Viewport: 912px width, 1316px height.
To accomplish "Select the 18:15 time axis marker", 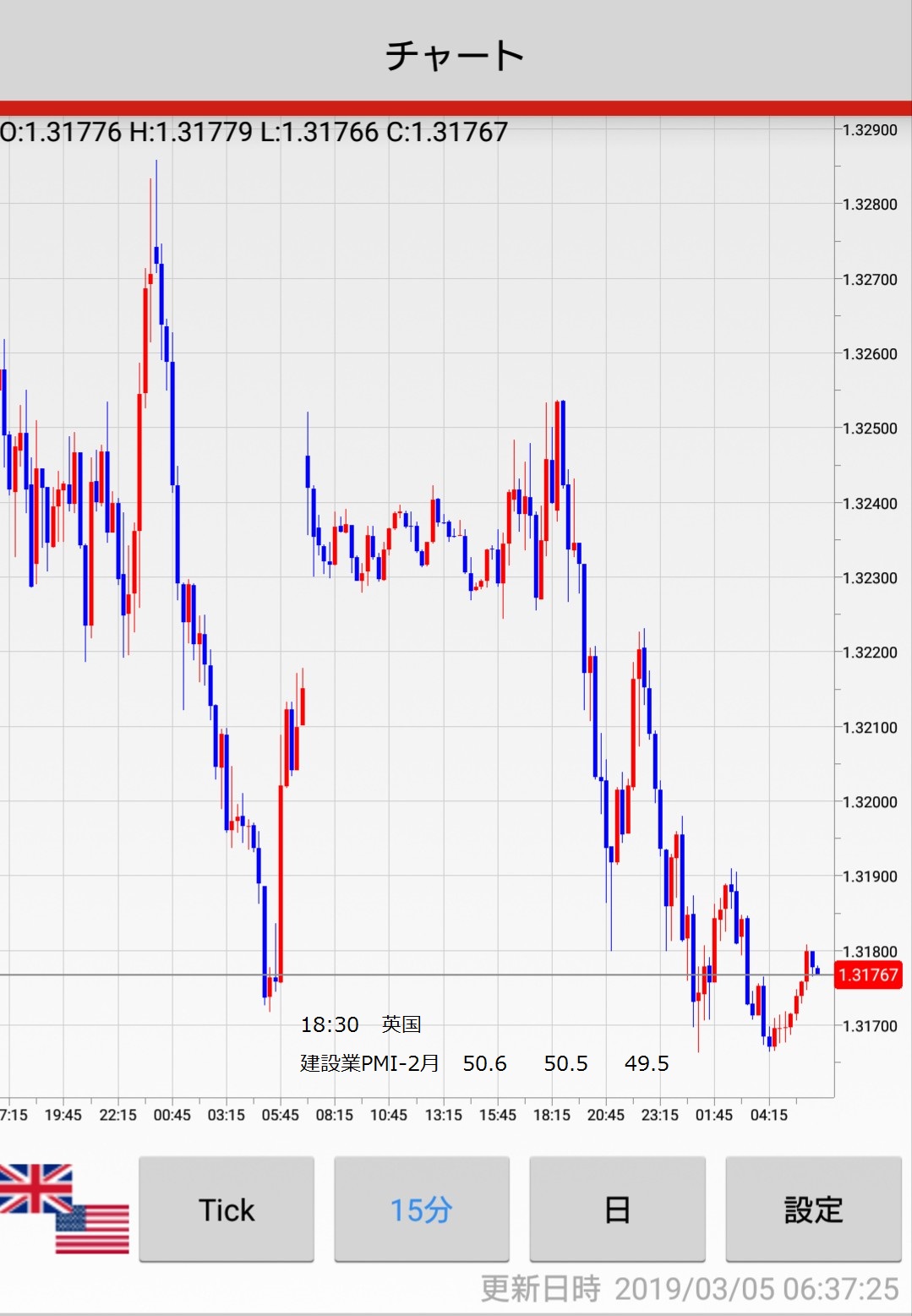I will coord(551,1115).
